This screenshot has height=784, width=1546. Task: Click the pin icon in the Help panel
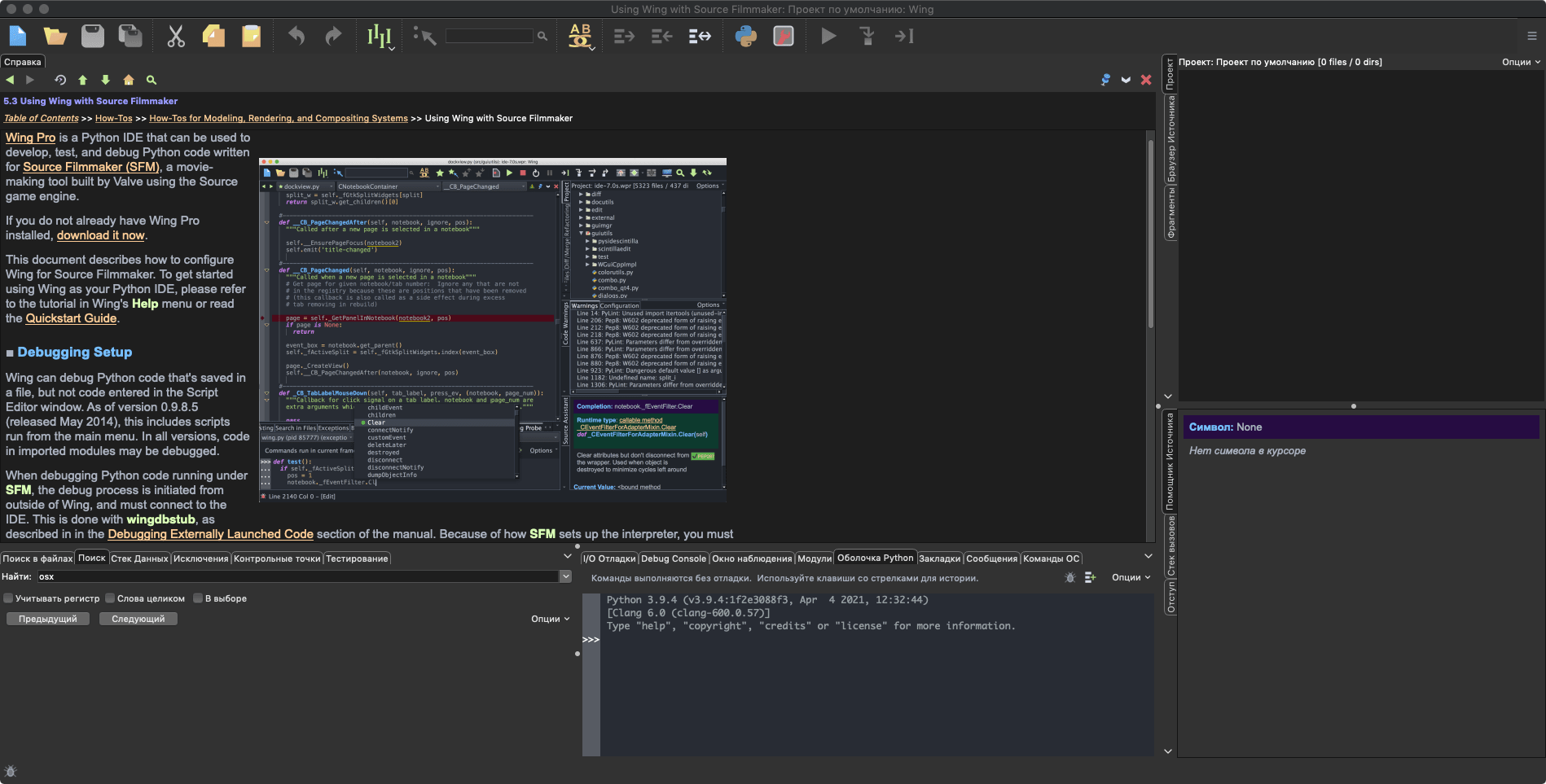[x=1105, y=80]
